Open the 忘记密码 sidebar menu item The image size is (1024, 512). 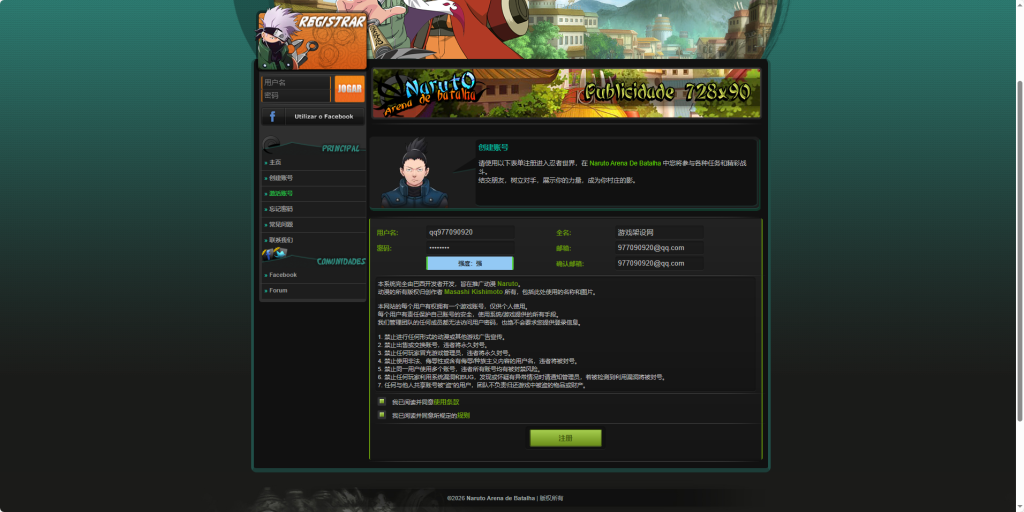[281, 209]
